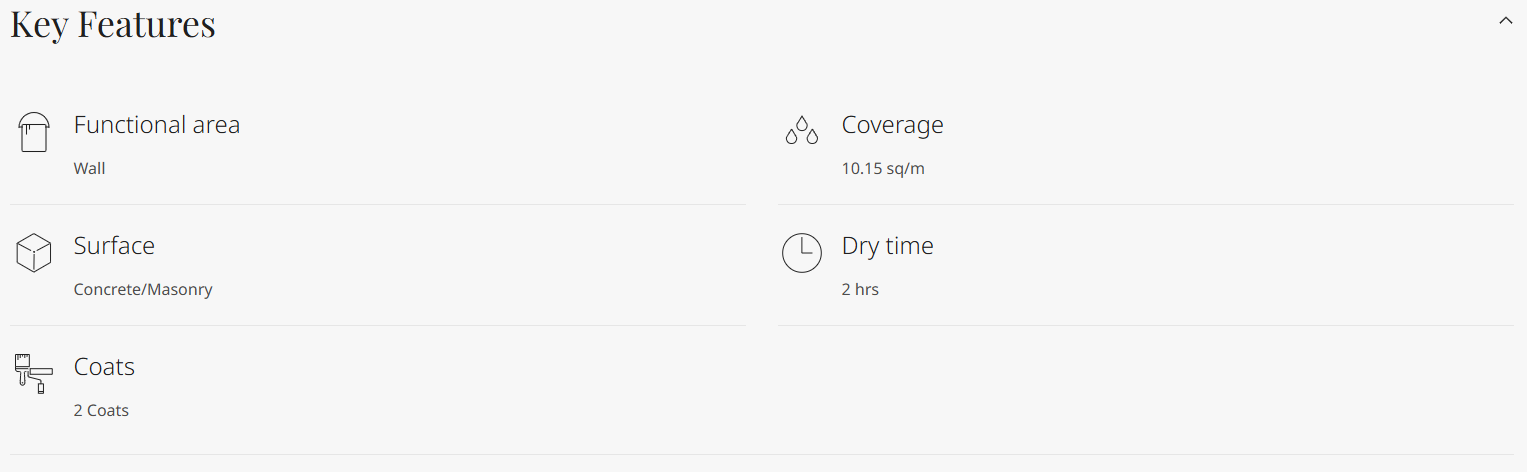Click the clock Dry time icon
The width and height of the screenshot is (1527, 472).
point(801,253)
